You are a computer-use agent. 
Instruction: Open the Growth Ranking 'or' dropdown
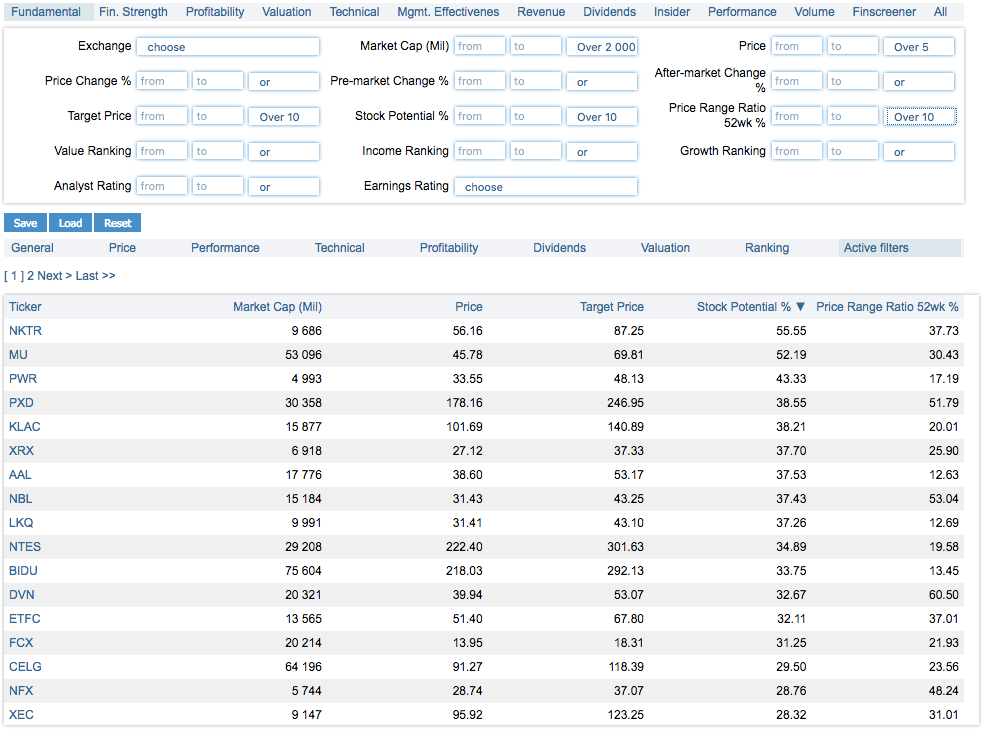click(x=919, y=151)
